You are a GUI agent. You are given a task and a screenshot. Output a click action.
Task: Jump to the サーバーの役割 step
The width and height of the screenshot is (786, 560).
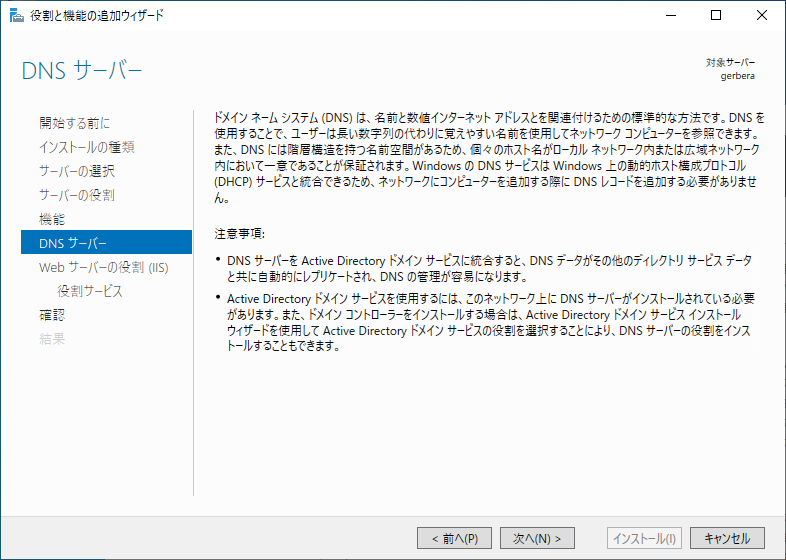point(77,195)
